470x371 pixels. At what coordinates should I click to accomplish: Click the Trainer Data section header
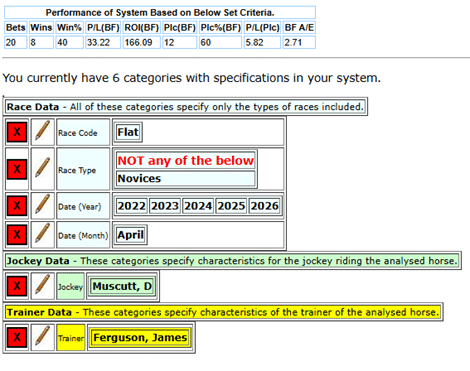click(x=223, y=312)
